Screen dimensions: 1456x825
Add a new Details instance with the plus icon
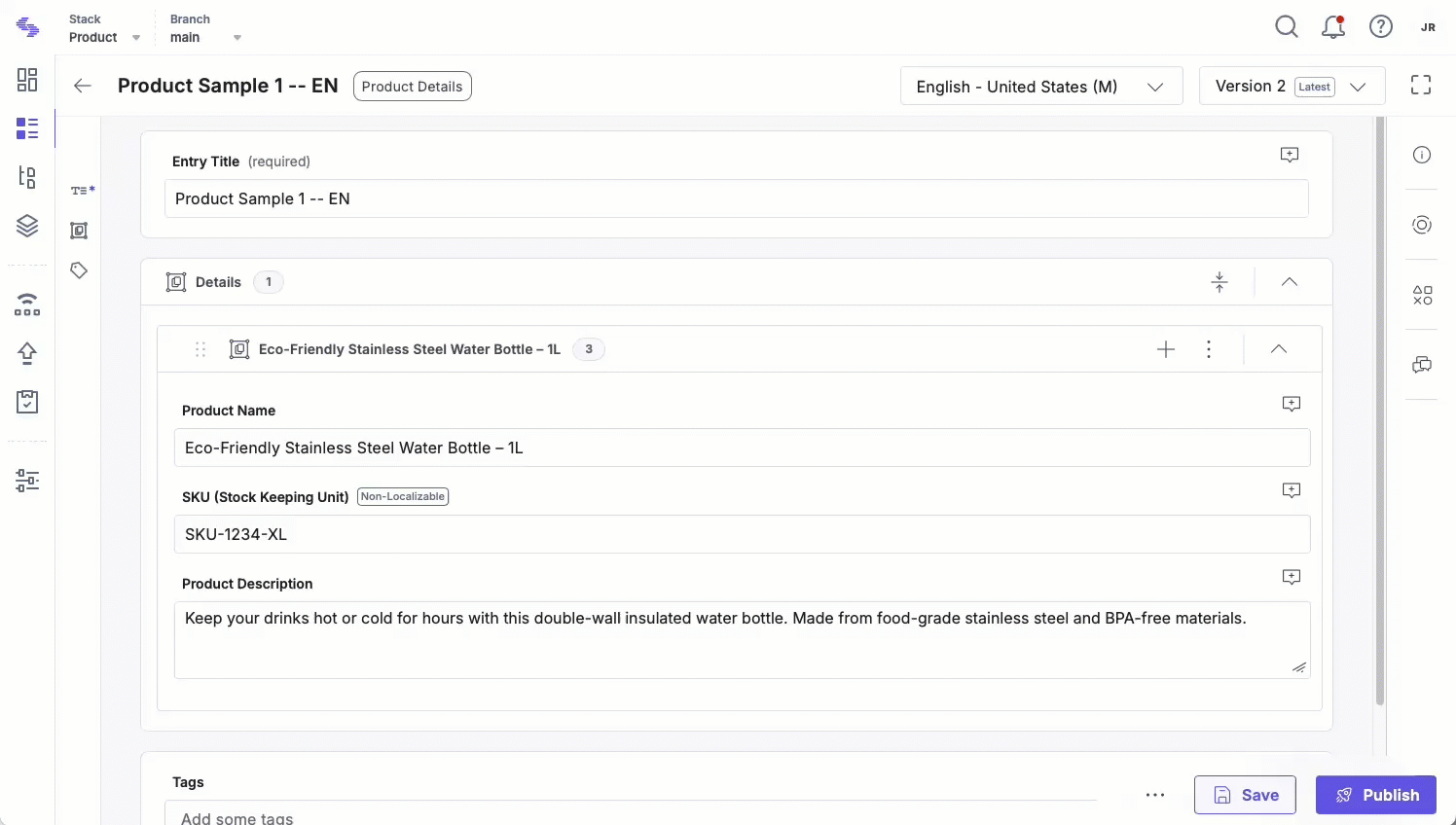click(x=1166, y=349)
